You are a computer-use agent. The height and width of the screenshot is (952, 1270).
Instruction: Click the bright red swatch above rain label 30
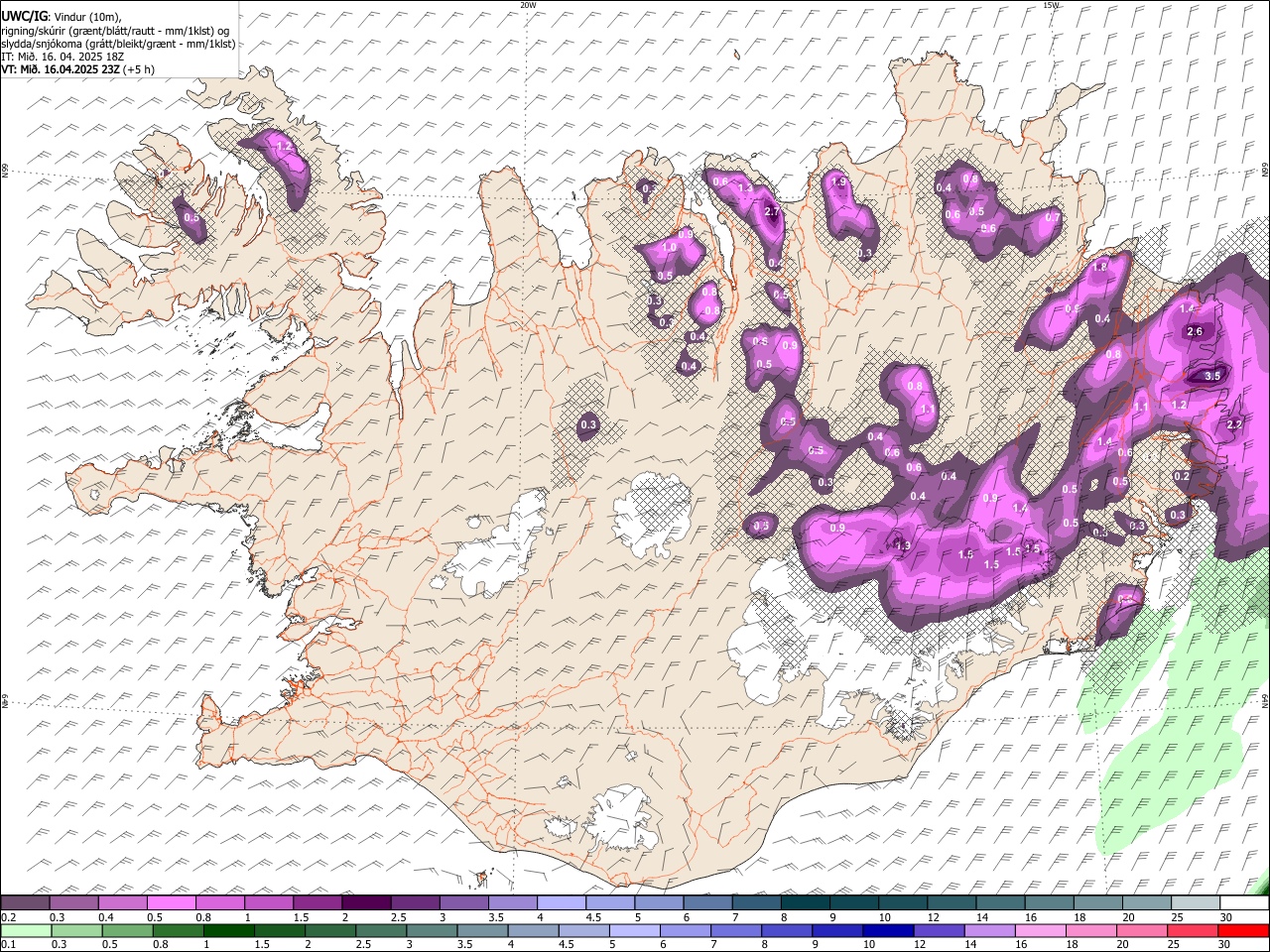[1243, 930]
